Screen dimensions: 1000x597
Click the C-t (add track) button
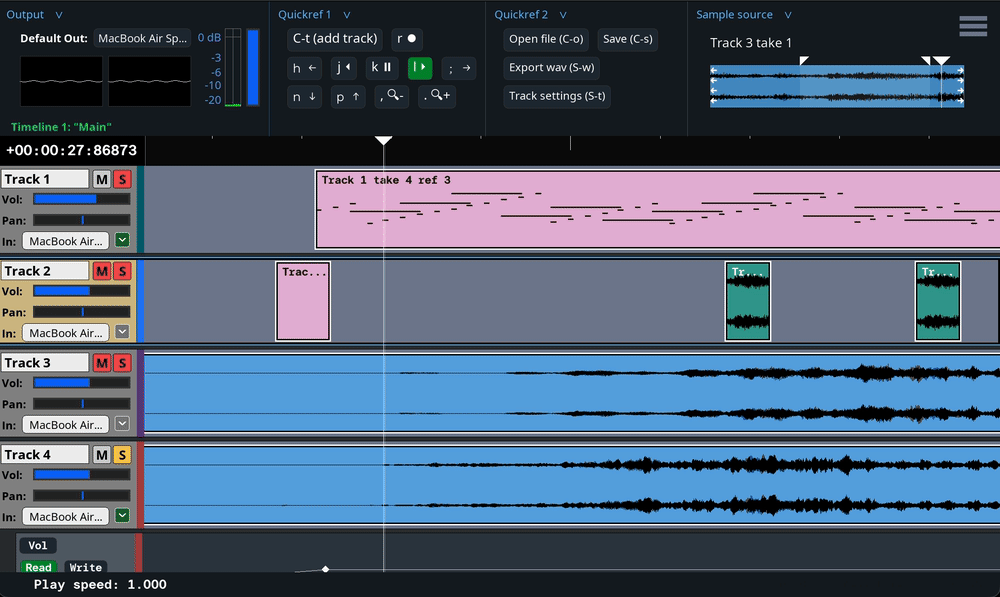tap(335, 39)
